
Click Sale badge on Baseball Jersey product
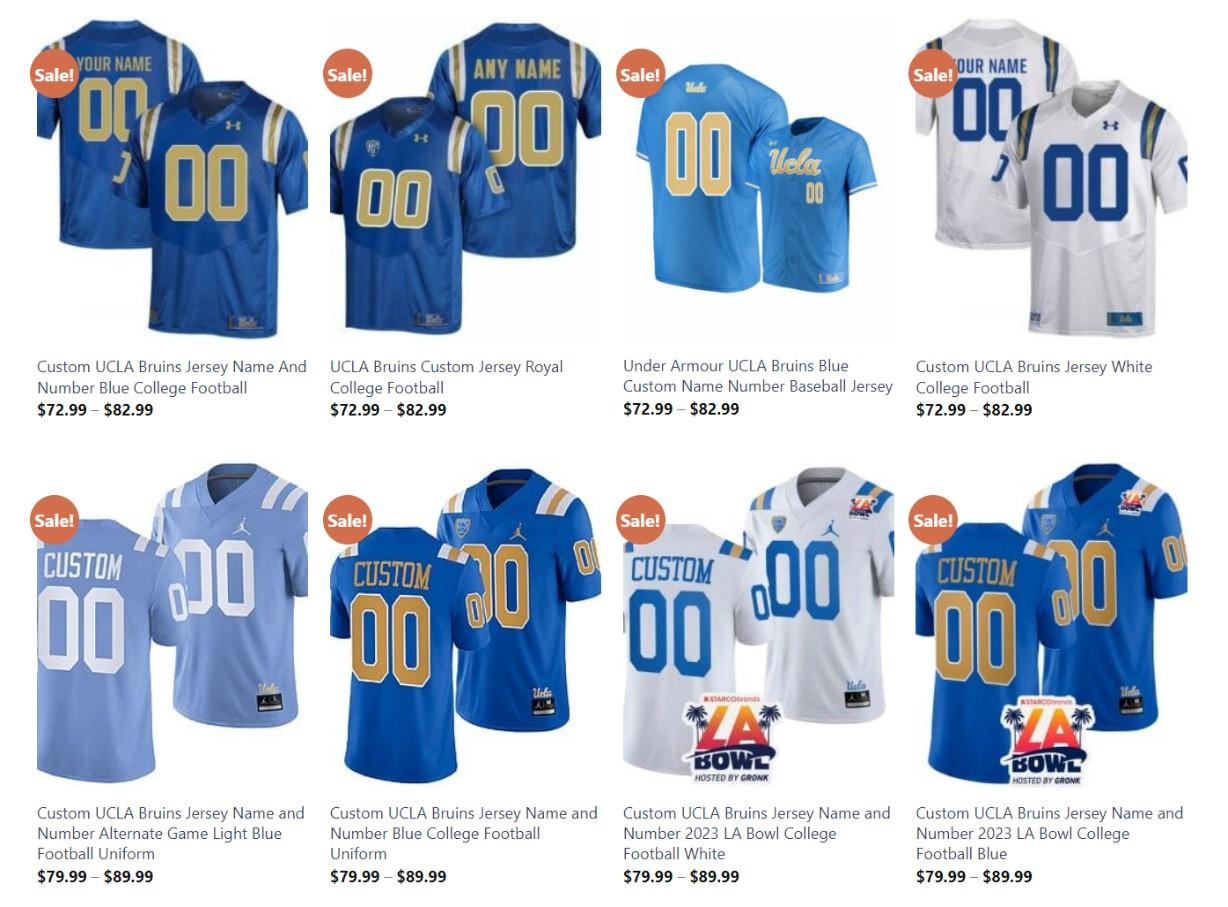tap(641, 74)
